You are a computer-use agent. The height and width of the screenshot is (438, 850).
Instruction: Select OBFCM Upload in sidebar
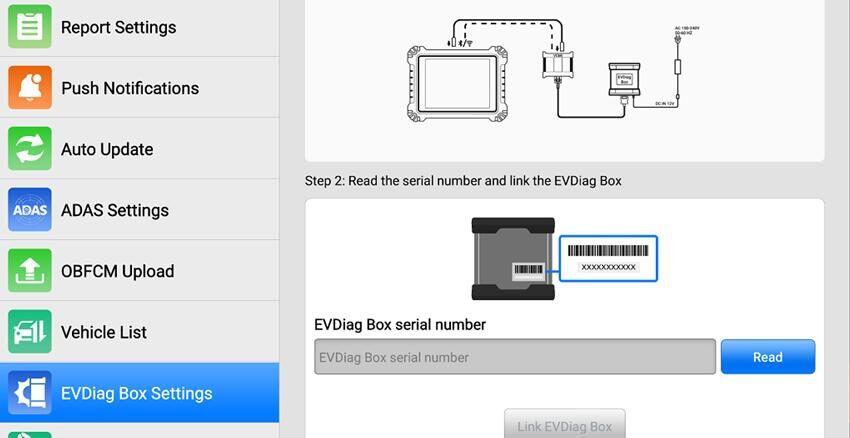(139, 270)
